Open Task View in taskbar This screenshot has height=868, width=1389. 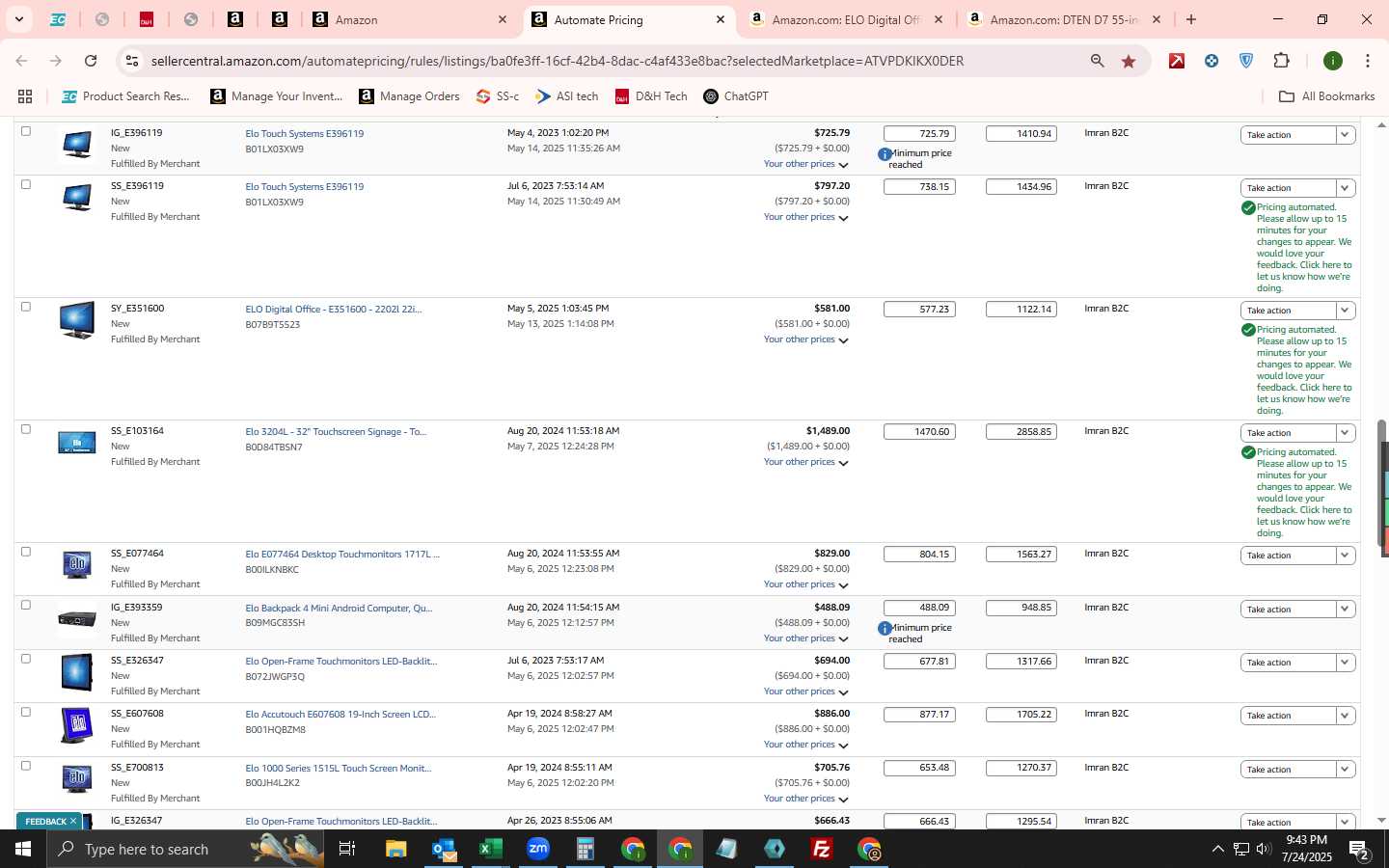tap(347, 849)
